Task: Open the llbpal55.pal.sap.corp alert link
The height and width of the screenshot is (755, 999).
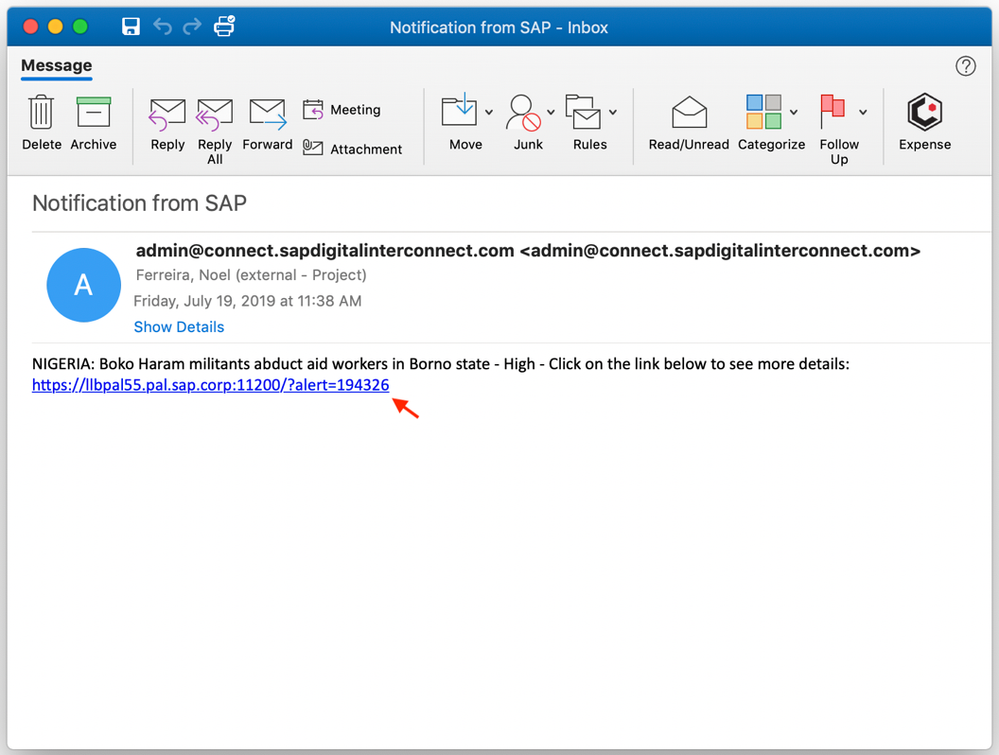Action: click(x=210, y=385)
